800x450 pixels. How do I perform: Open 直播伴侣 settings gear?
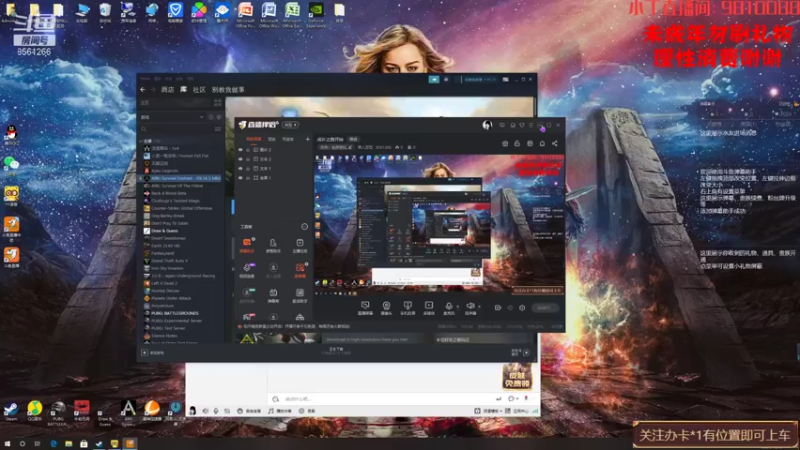(x=522, y=308)
